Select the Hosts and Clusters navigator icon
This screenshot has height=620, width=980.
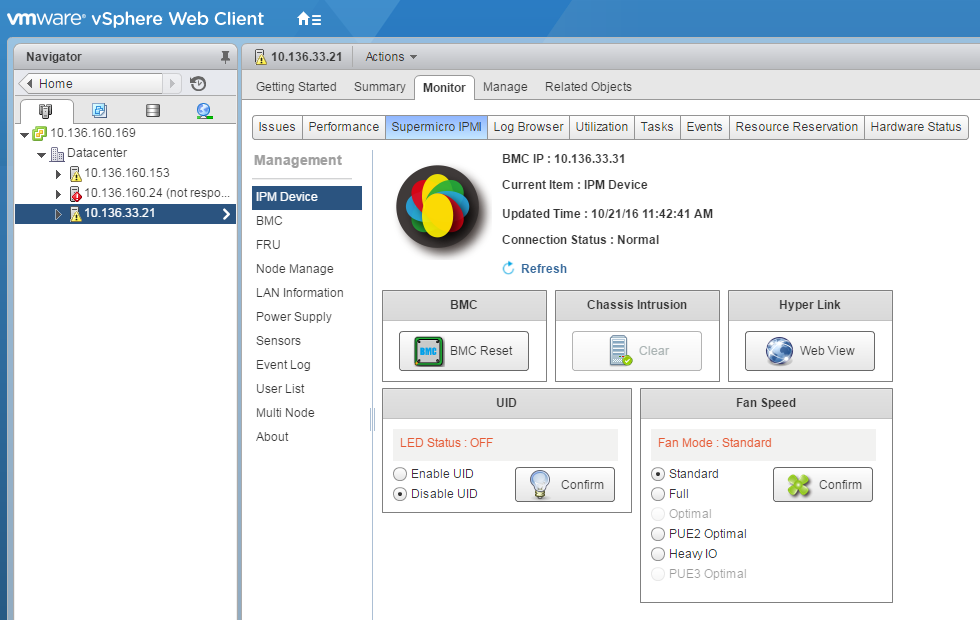point(46,110)
